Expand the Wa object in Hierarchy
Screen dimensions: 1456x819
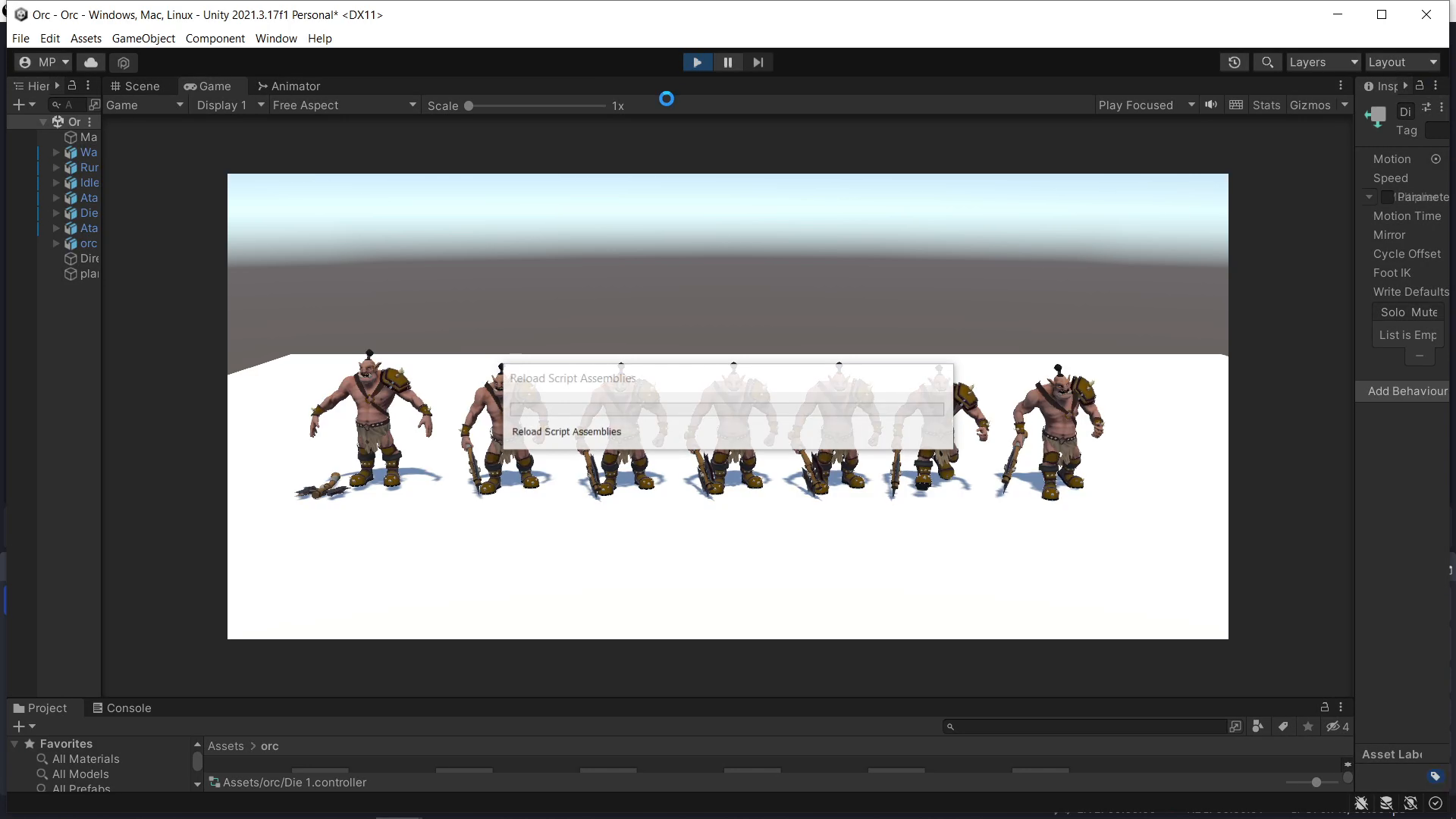coord(56,152)
